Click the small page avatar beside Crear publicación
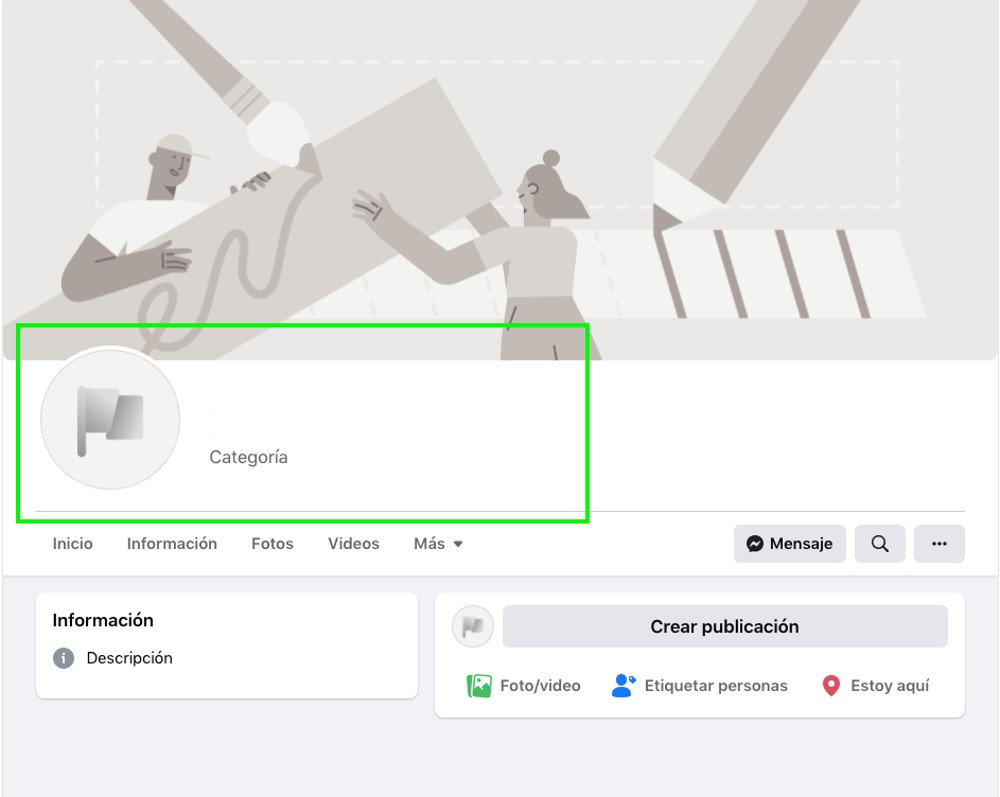 [x=473, y=627]
